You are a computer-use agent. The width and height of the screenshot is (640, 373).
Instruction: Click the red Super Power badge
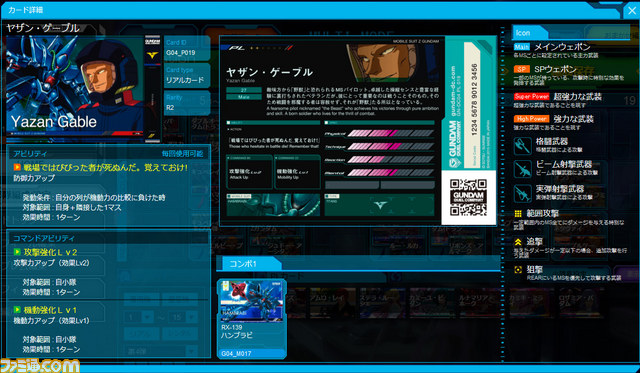click(x=531, y=97)
